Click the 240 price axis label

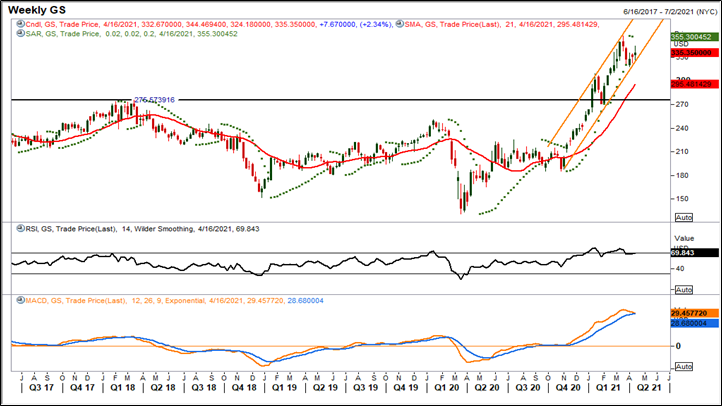(x=682, y=128)
